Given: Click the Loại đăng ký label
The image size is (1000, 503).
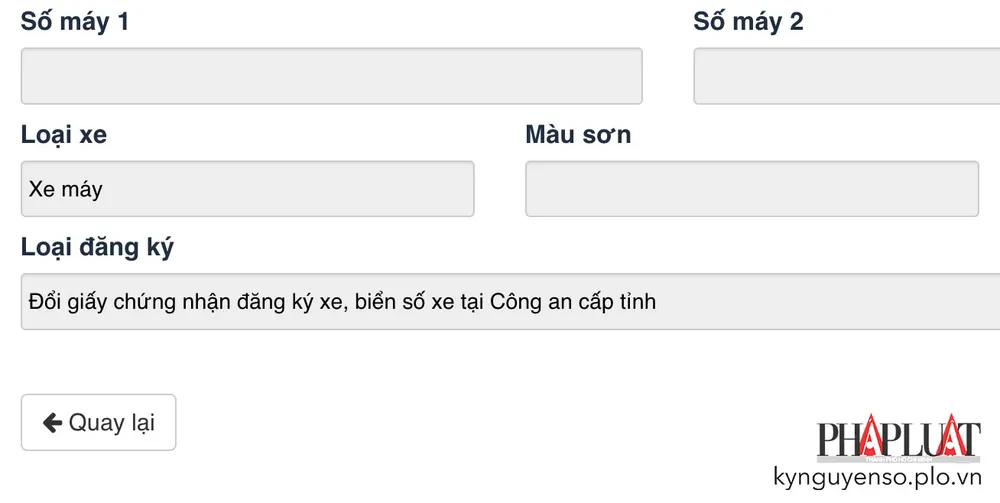Looking at the screenshot, I should [x=97, y=248].
